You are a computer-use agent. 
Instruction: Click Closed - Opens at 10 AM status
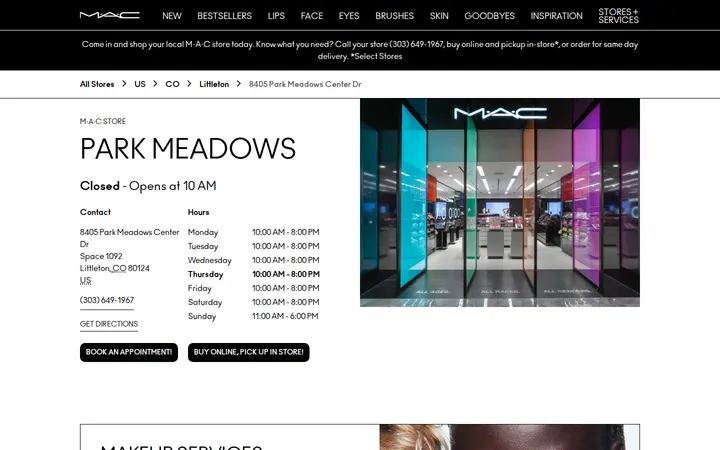[x=148, y=186]
